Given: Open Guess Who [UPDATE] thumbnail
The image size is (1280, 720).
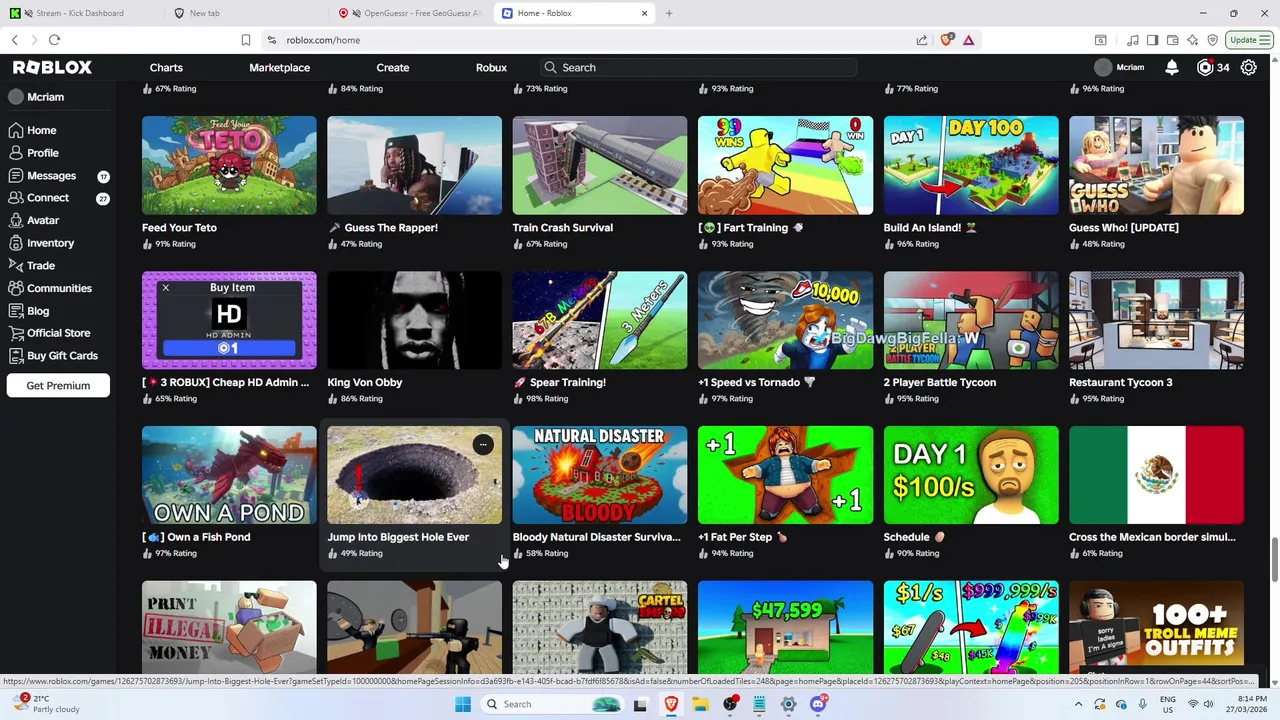Looking at the screenshot, I should (1156, 165).
